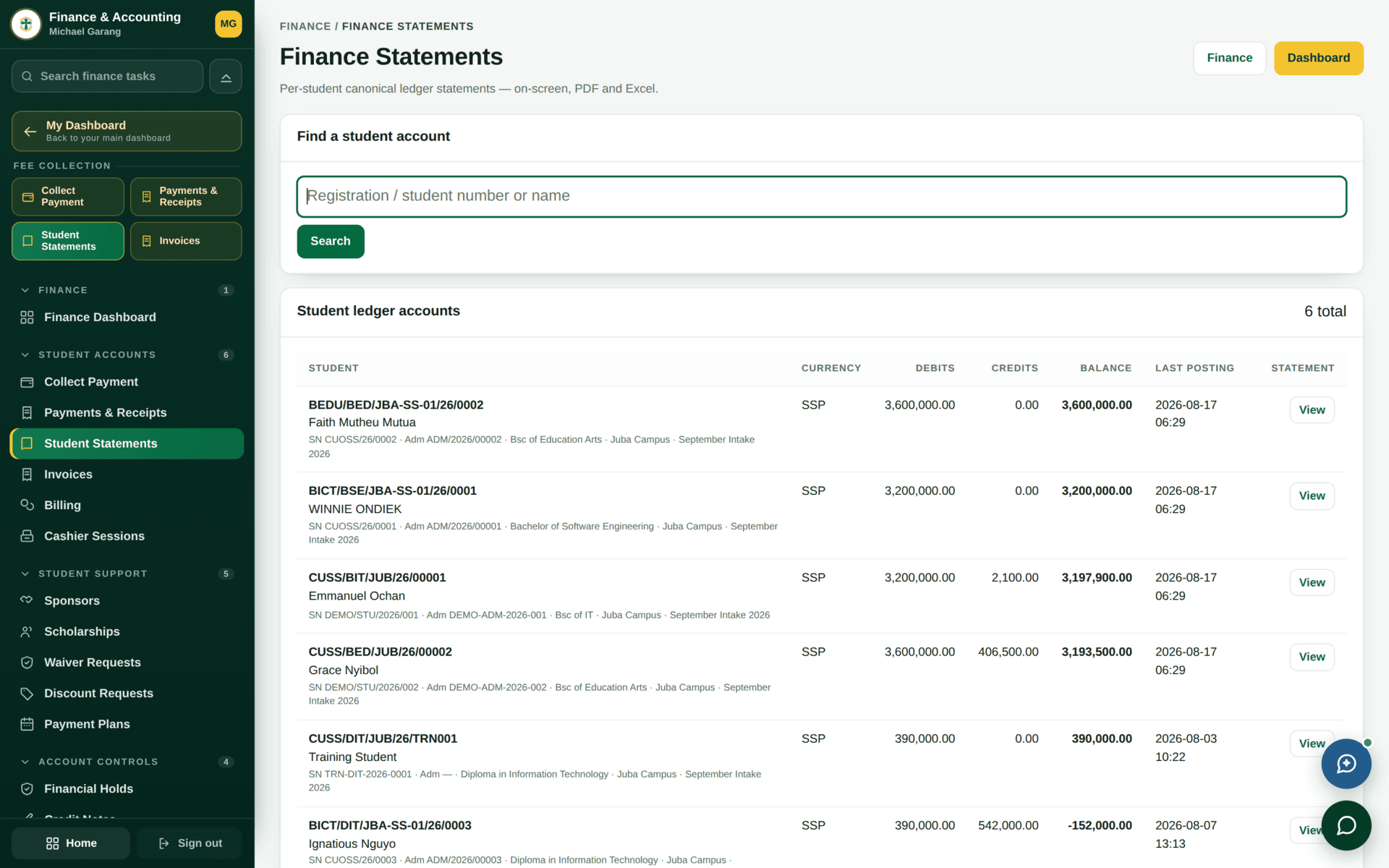Click the Finance button in header
Screen dimensions: 1389x868
(1229, 58)
